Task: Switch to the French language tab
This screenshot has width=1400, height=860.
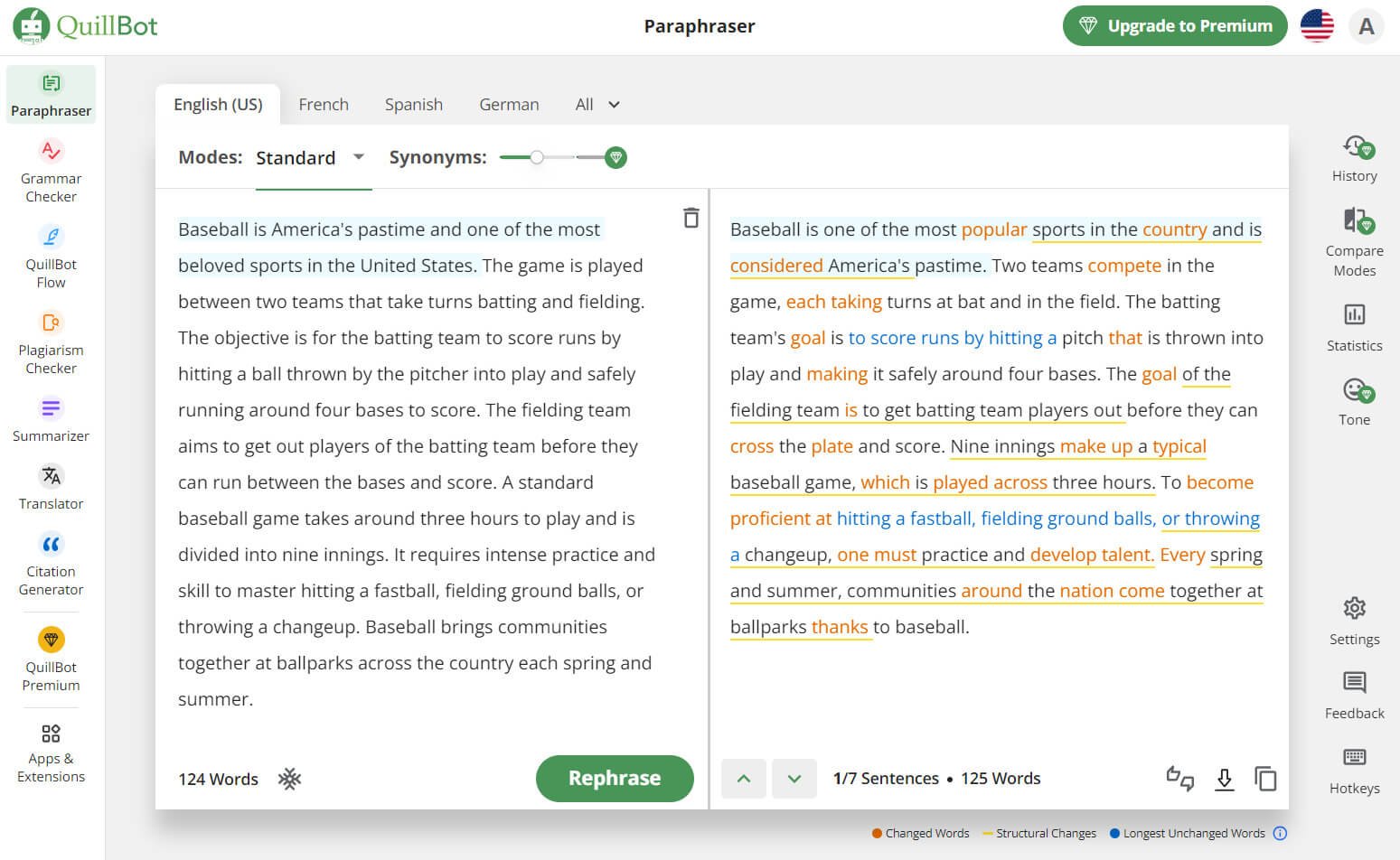Action: (x=324, y=105)
